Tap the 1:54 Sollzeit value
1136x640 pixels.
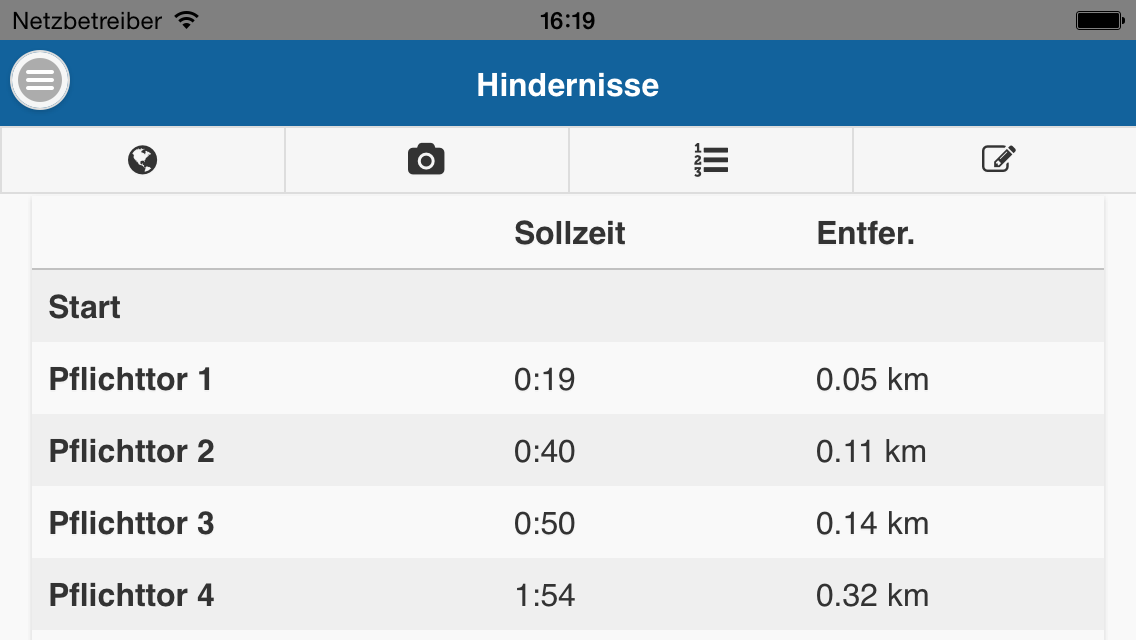pyautogui.click(x=545, y=595)
